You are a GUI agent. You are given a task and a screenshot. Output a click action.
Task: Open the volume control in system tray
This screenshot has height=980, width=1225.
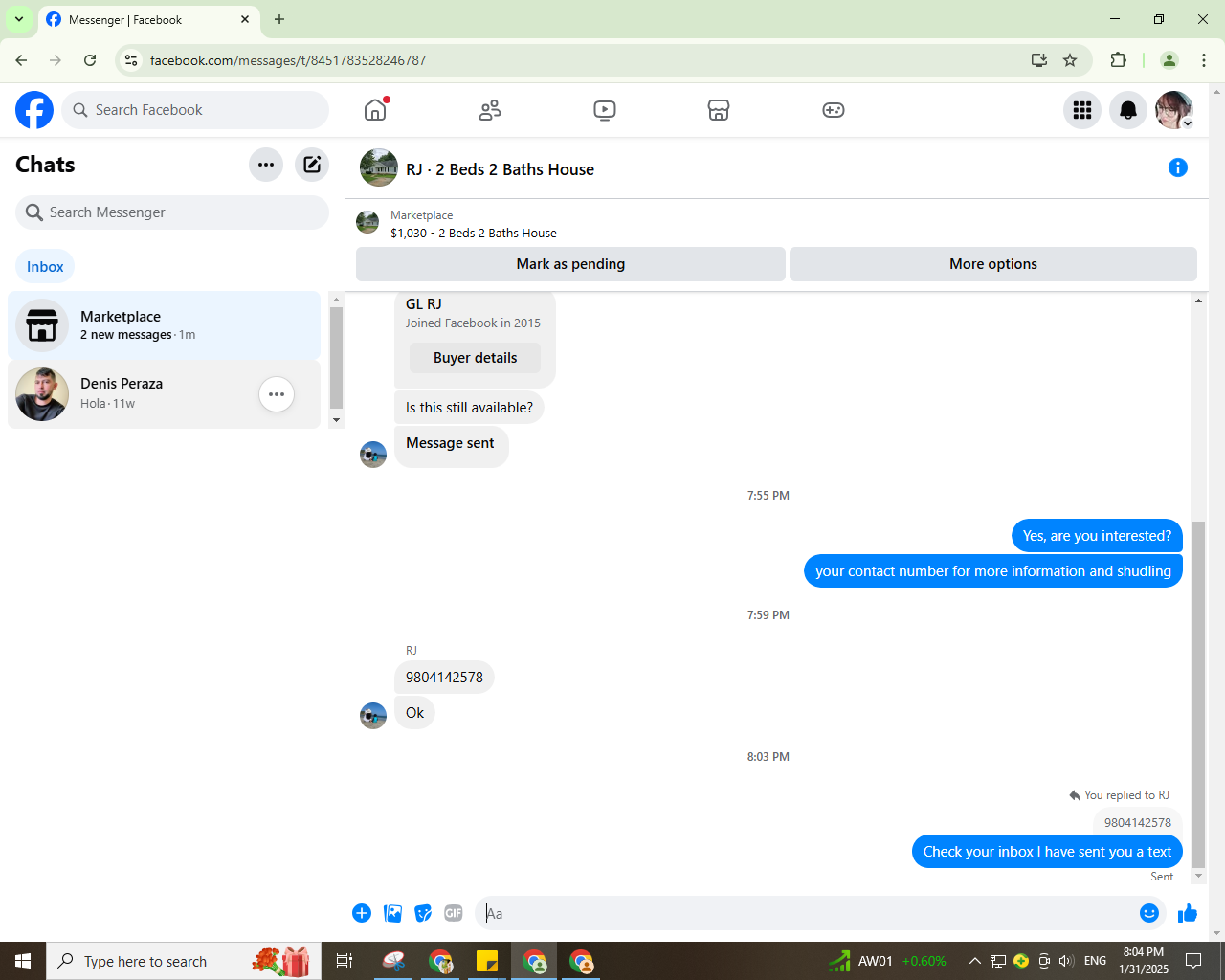click(1066, 961)
